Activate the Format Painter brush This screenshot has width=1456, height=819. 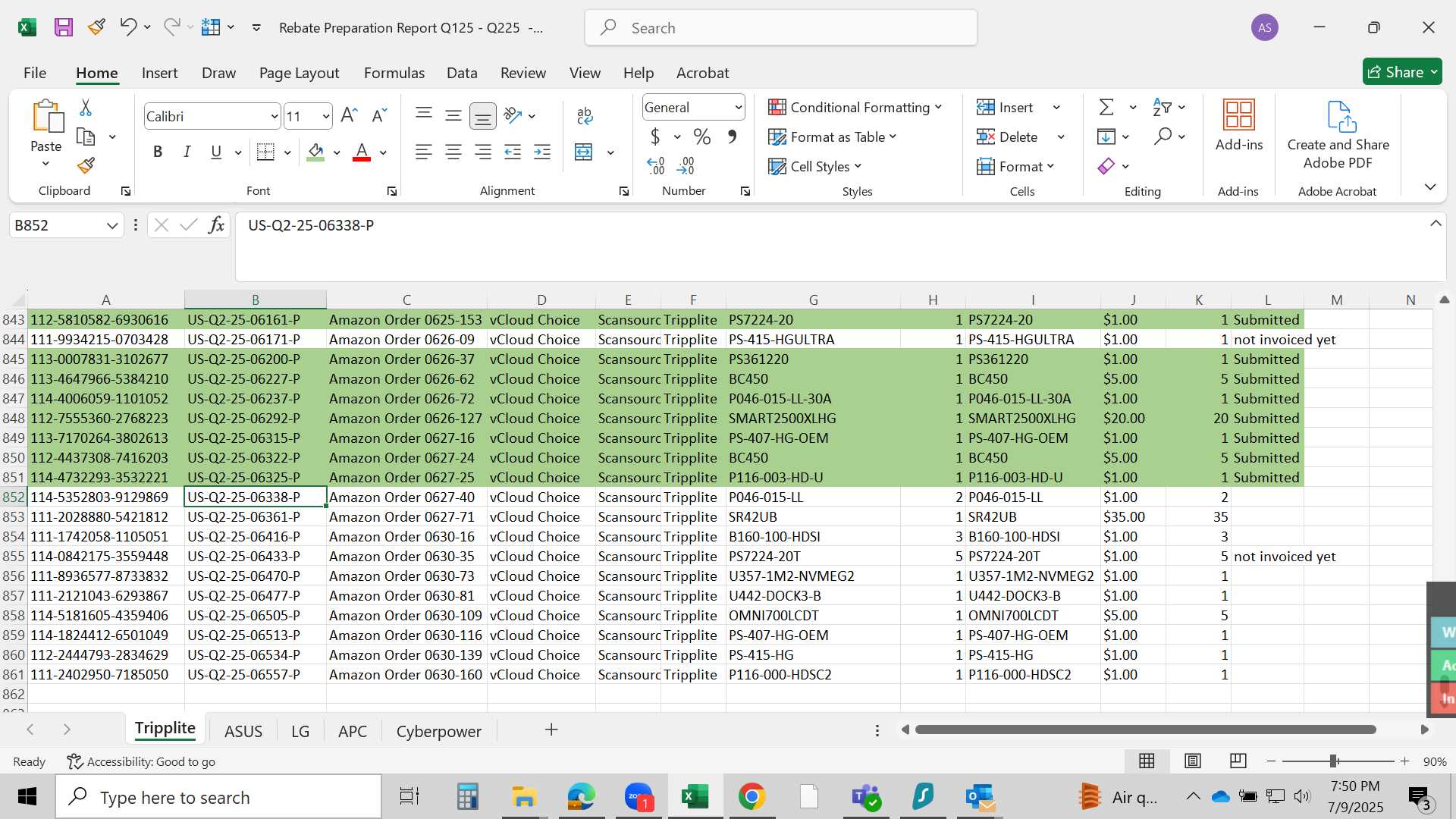click(x=86, y=165)
